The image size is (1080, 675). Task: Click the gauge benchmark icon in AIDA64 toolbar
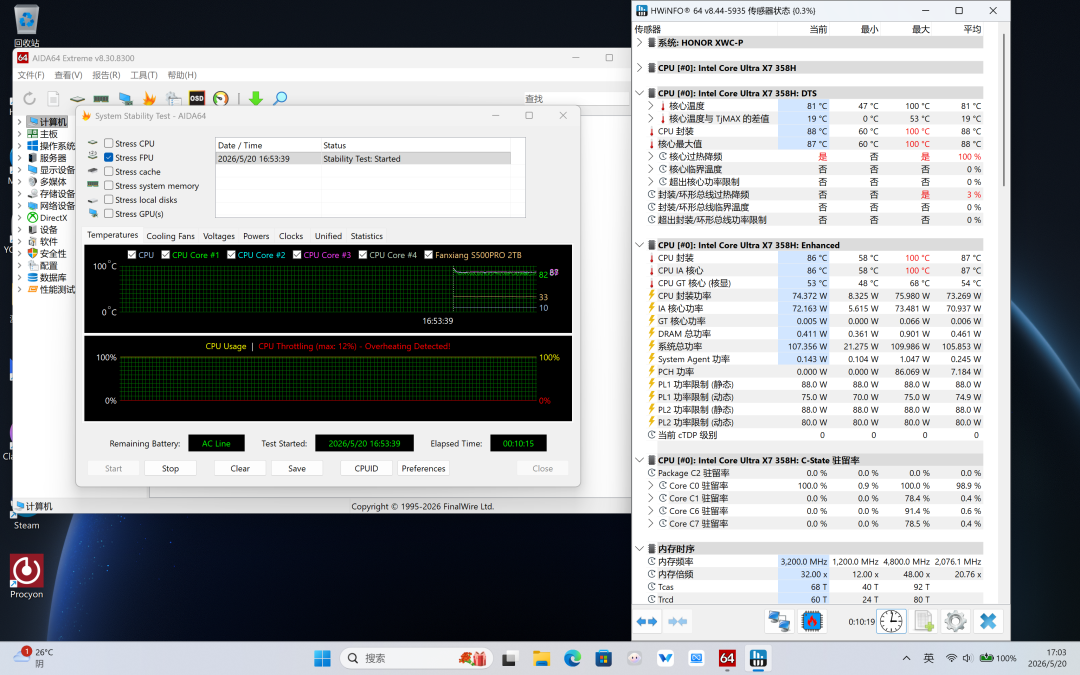pyautogui.click(x=220, y=98)
